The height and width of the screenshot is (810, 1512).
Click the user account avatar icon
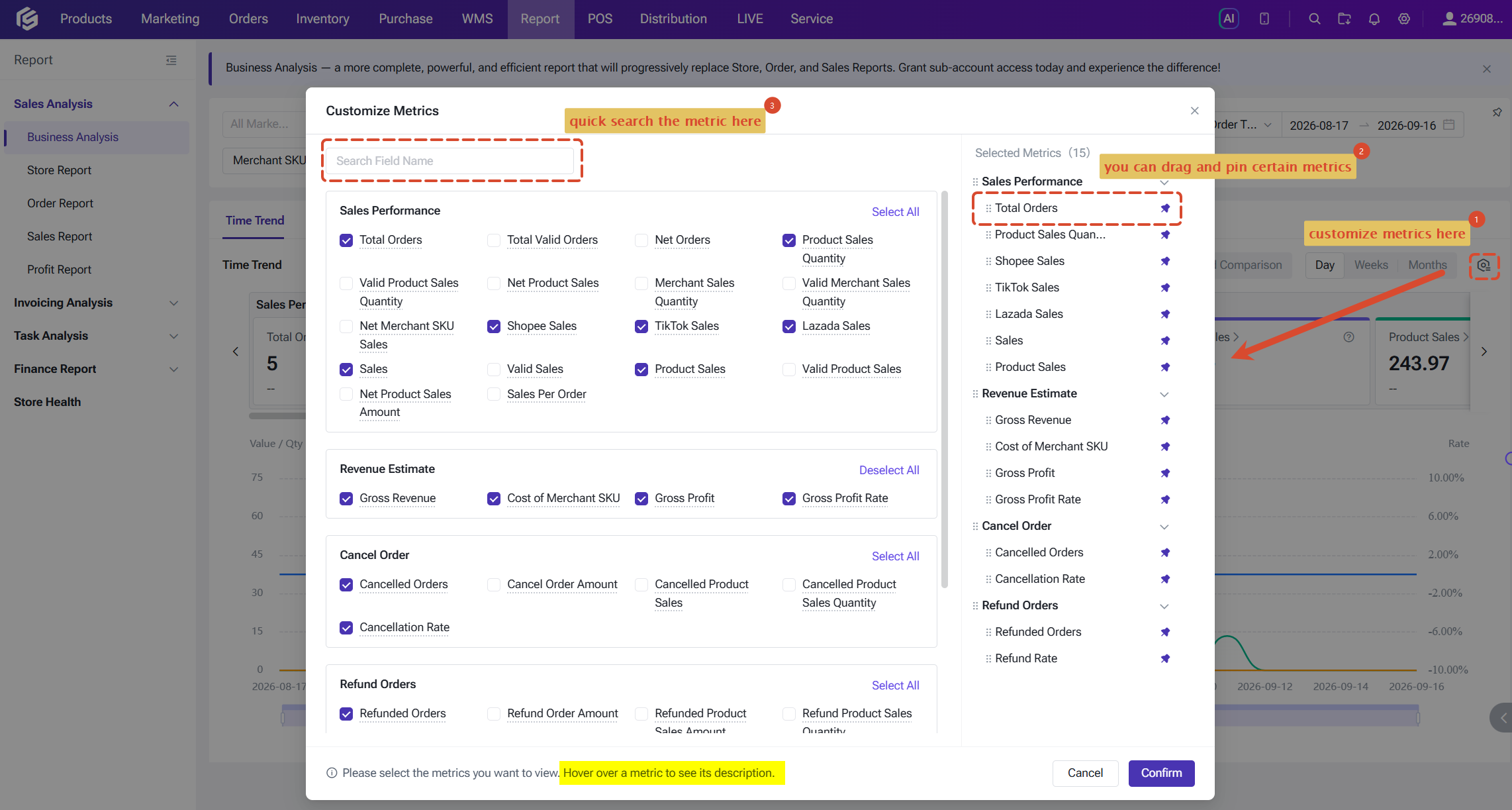click(x=1449, y=19)
